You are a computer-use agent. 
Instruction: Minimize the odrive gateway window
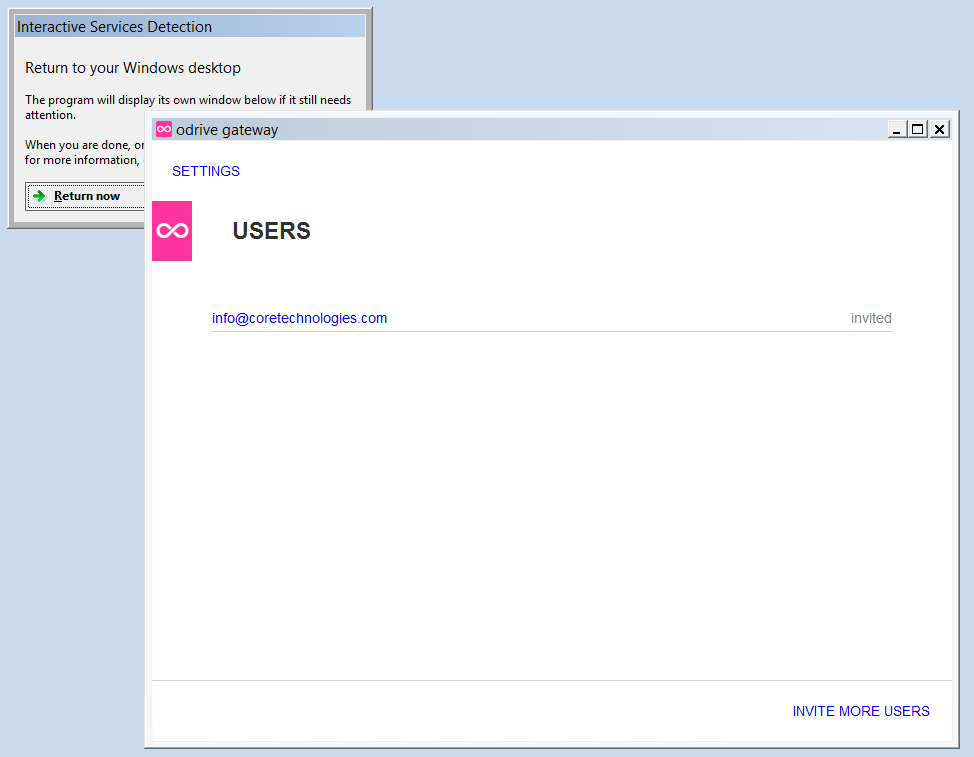click(x=896, y=129)
